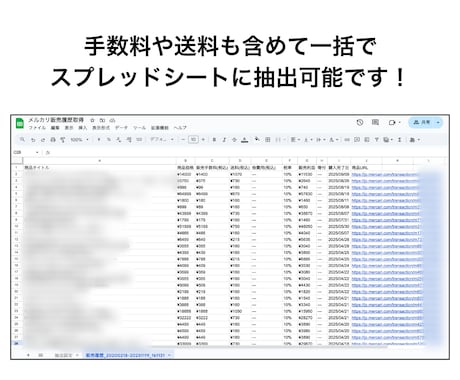Open the Share button's dropdown arrow
The height and width of the screenshot is (380, 460).
(438, 123)
